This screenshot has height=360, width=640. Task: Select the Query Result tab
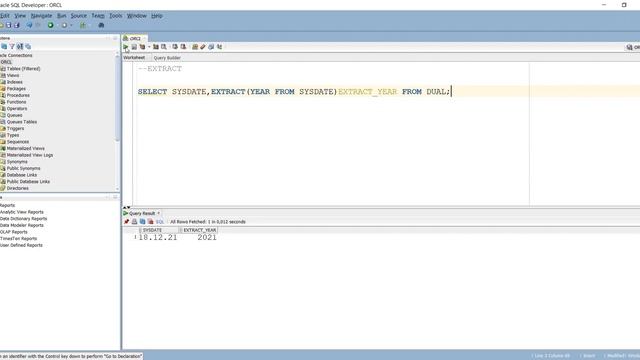142,213
